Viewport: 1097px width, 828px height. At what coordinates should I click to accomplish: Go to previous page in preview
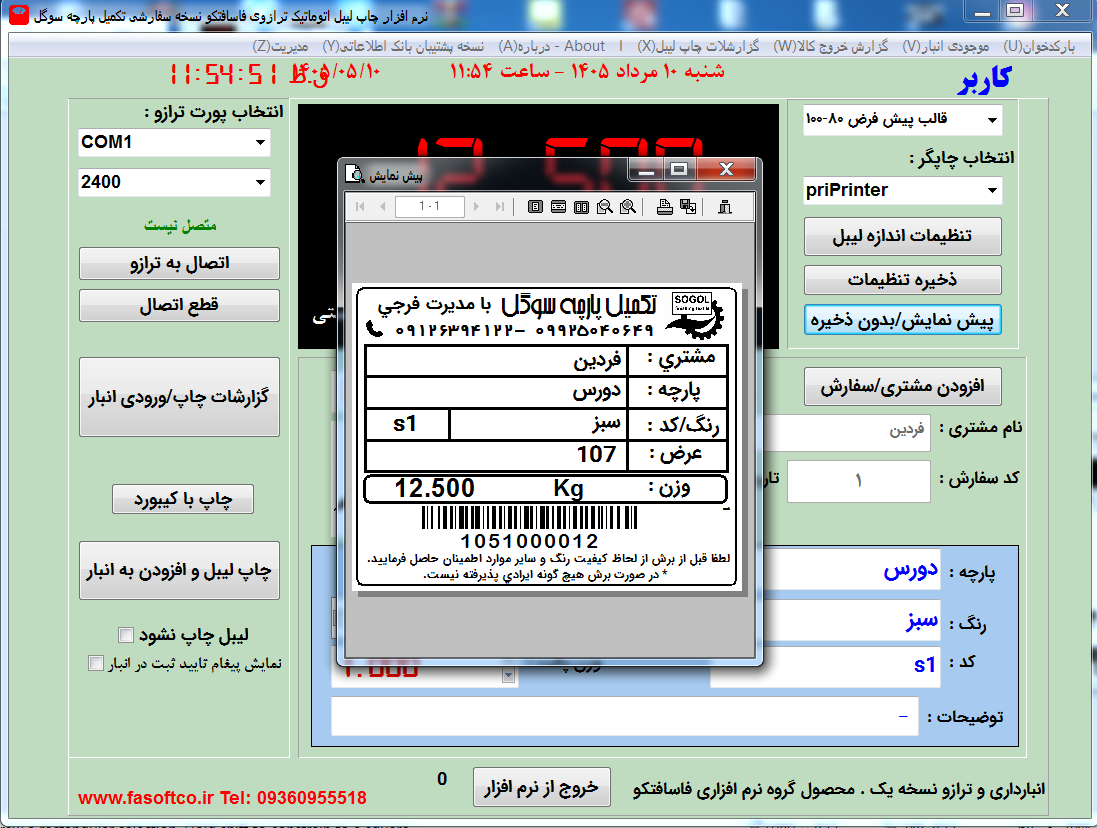click(x=382, y=206)
